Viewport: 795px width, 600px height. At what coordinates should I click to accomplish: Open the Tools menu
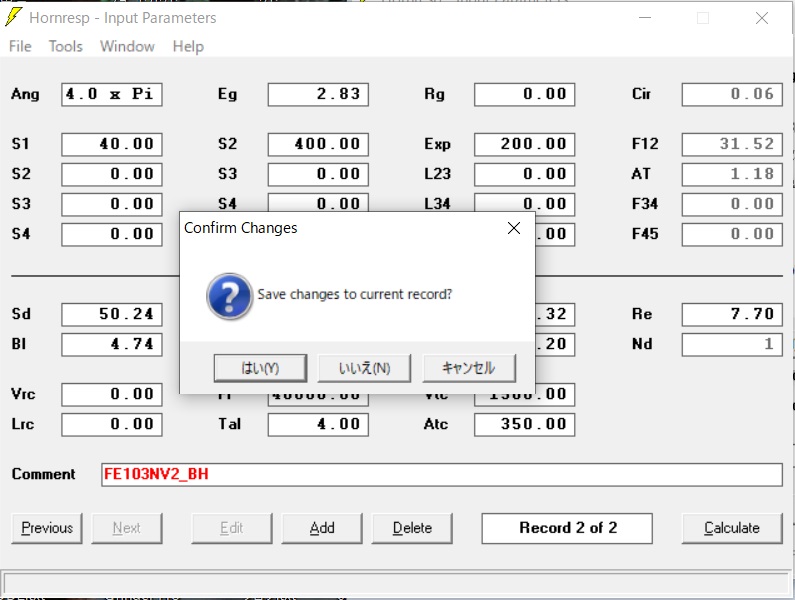[66, 46]
